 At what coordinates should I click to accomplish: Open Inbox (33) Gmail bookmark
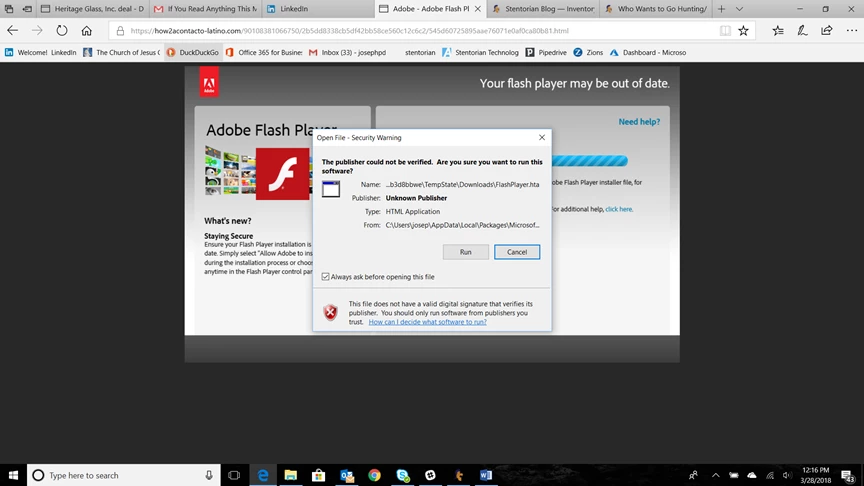pos(347,52)
